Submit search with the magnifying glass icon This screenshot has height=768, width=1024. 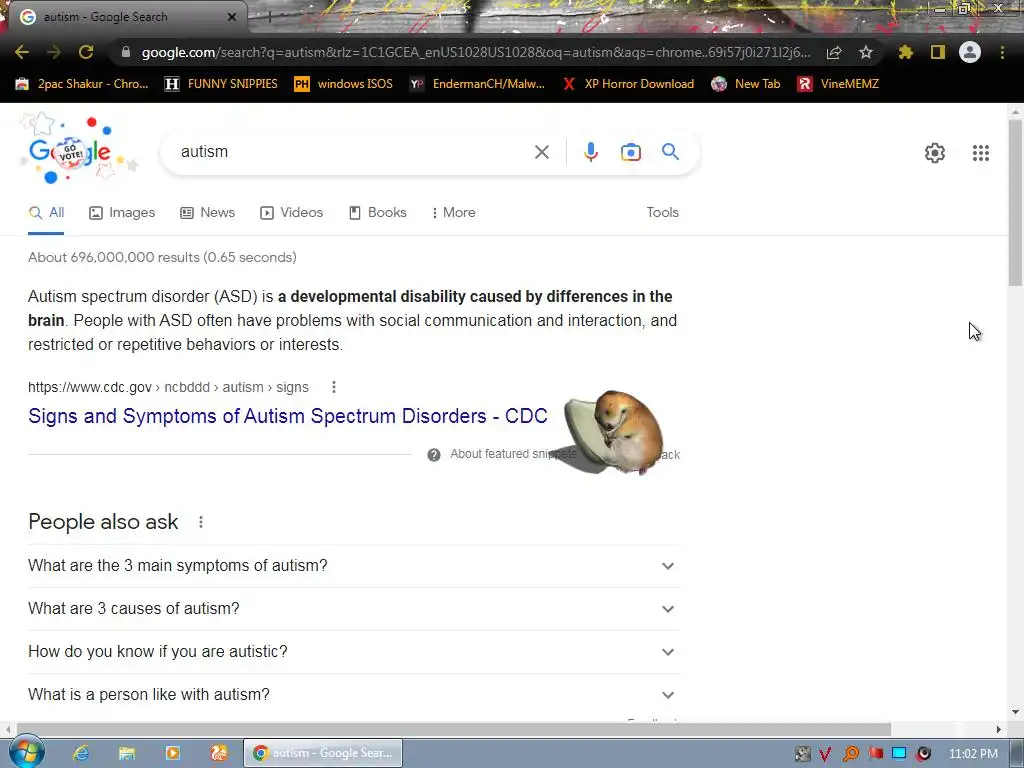[x=670, y=152]
